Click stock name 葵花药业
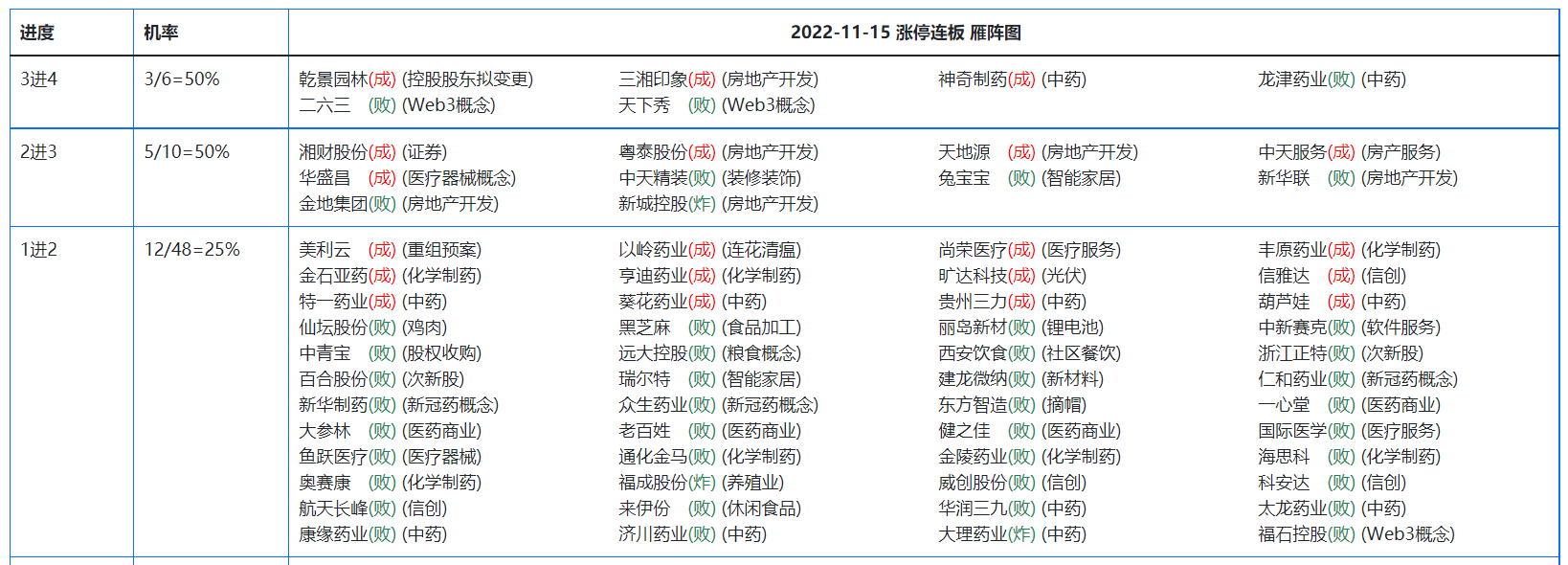This screenshot has height=565, width=1568. [653, 302]
